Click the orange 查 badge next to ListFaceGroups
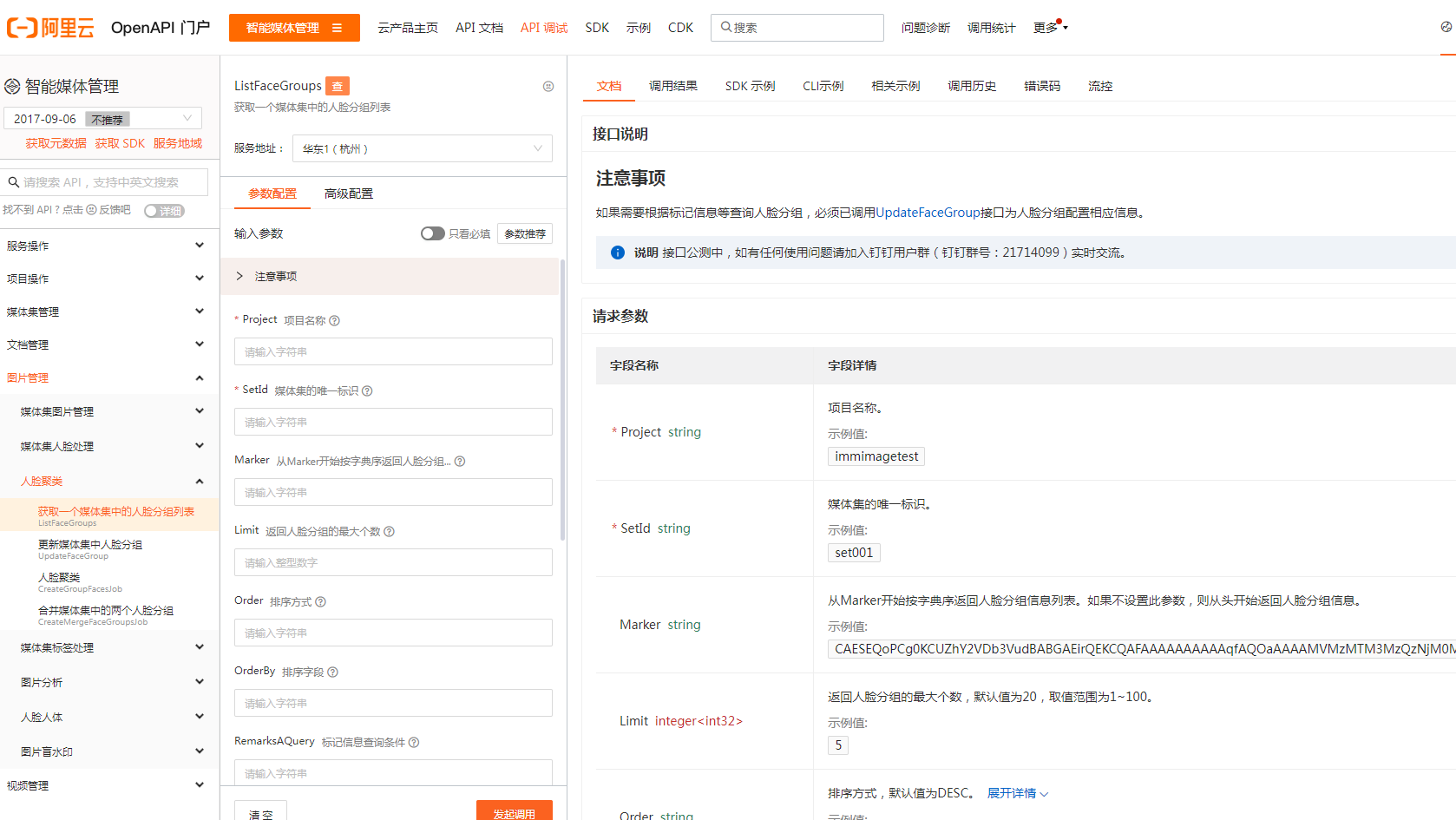Image resolution: width=1456 pixels, height=820 pixels. click(337, 86)
